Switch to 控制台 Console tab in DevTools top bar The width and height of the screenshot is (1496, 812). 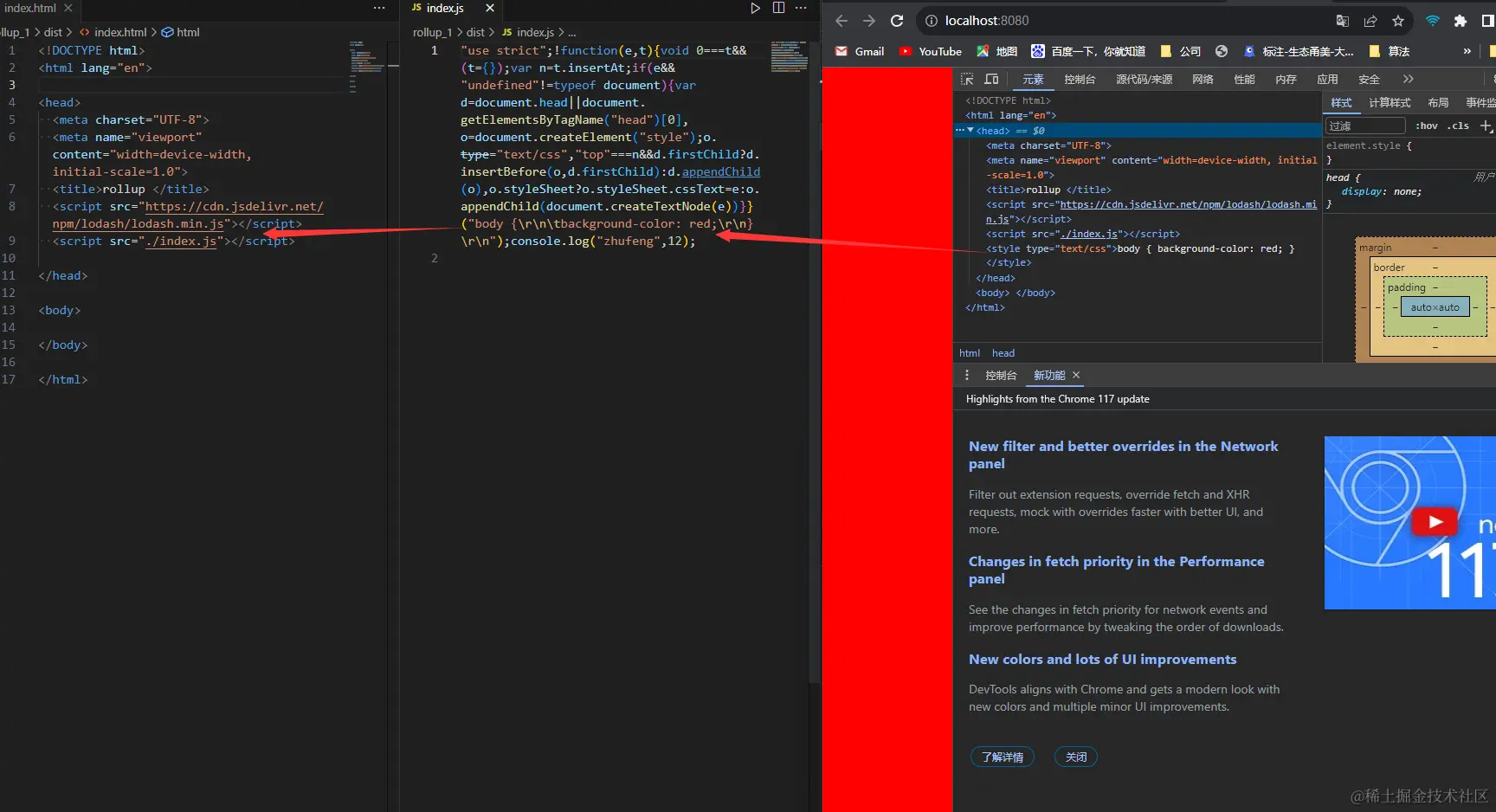(1080, 79)
